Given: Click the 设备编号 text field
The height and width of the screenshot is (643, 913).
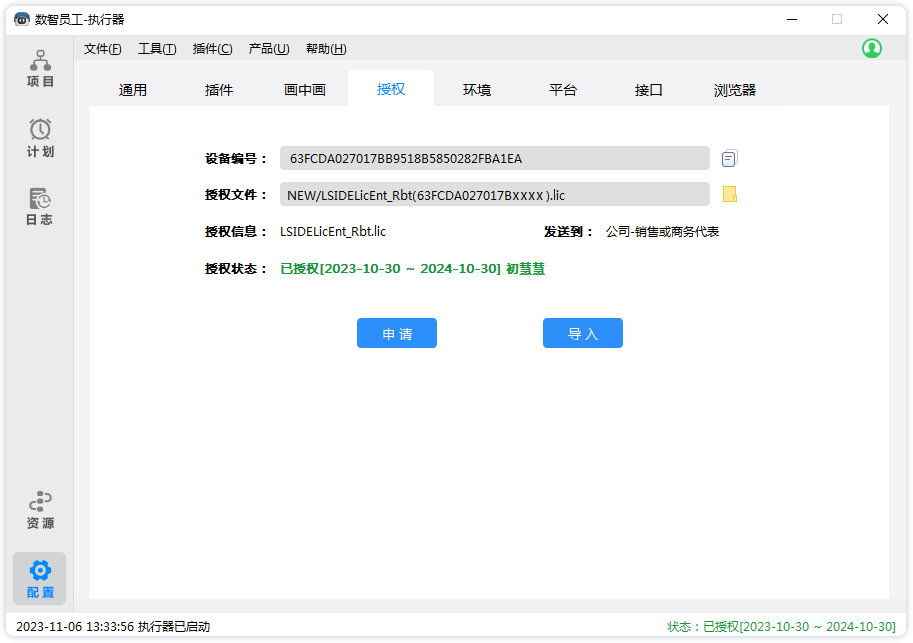Looking at the screenshot, I should coord(494,158).
